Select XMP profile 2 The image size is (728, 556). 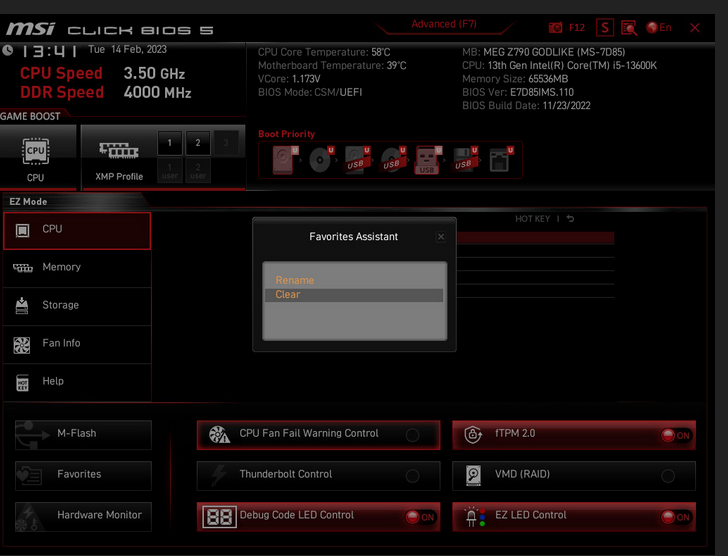[198, 143]
